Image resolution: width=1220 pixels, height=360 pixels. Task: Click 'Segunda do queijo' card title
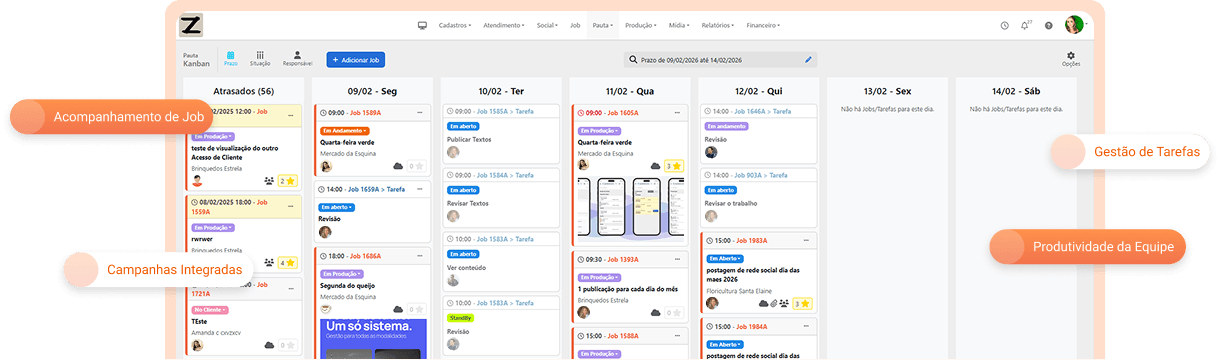click(348, 286)
